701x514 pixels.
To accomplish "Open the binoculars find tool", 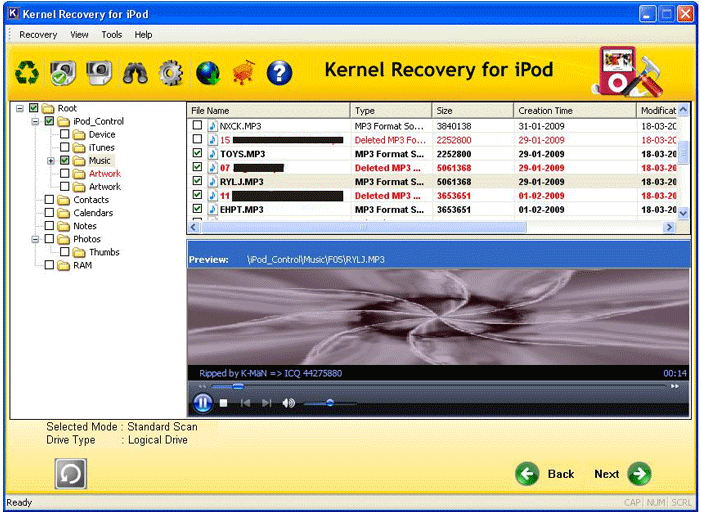I will click(135, 73).
